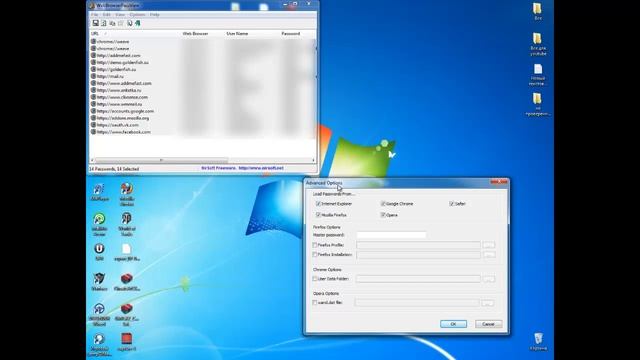Toggle the Safari checkbox
The height and width of the screenshot is (360, 640).
(x=451, y=203)
